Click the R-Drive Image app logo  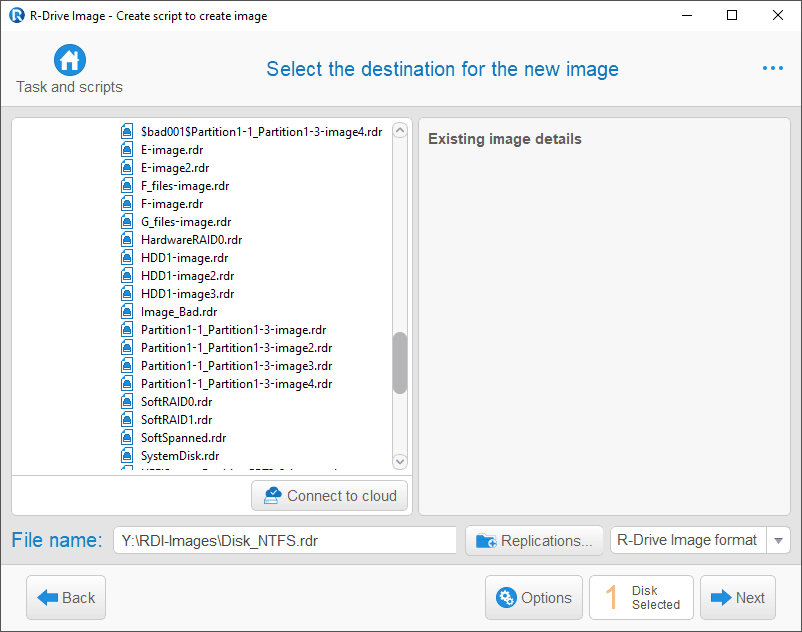17,15
